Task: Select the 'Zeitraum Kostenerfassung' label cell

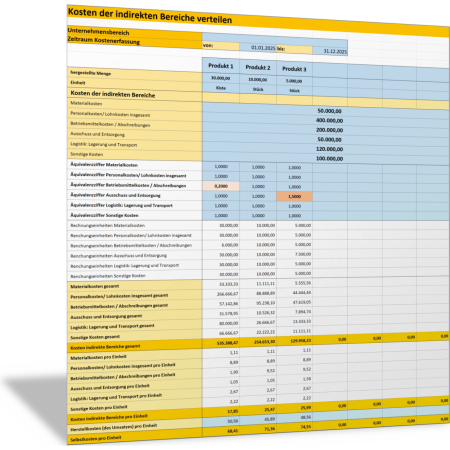Action: coord(134,42)
